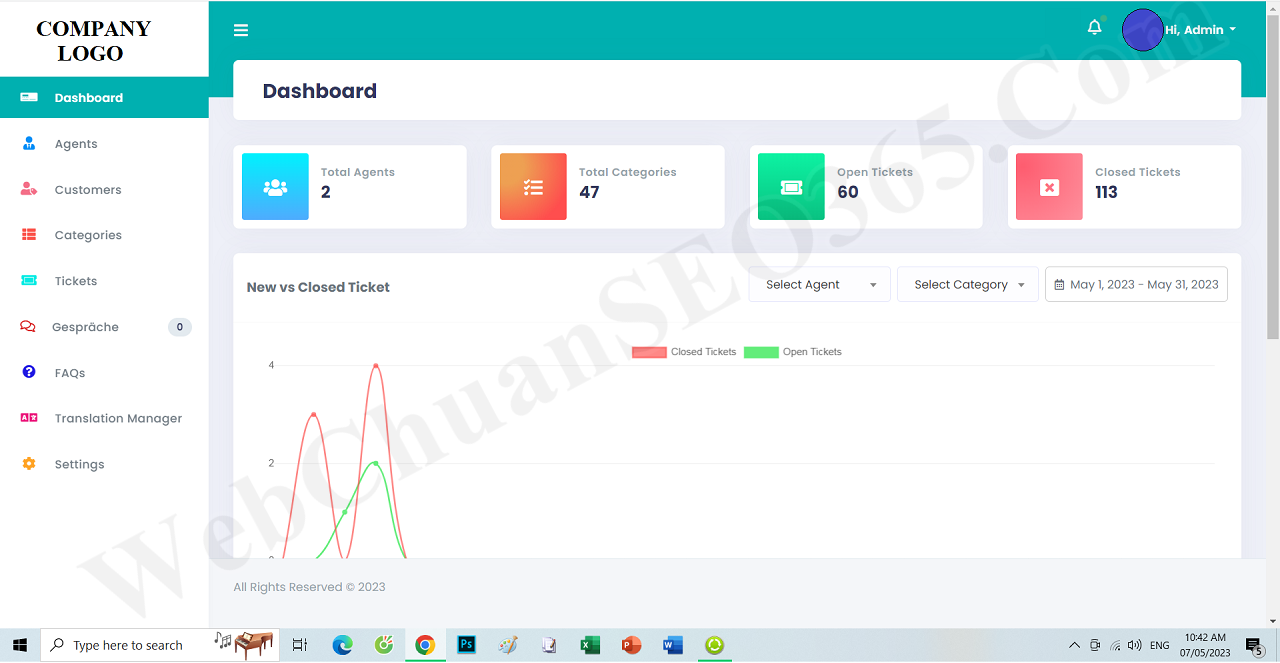Select the Tickets ticket icon

coord(29,281)
